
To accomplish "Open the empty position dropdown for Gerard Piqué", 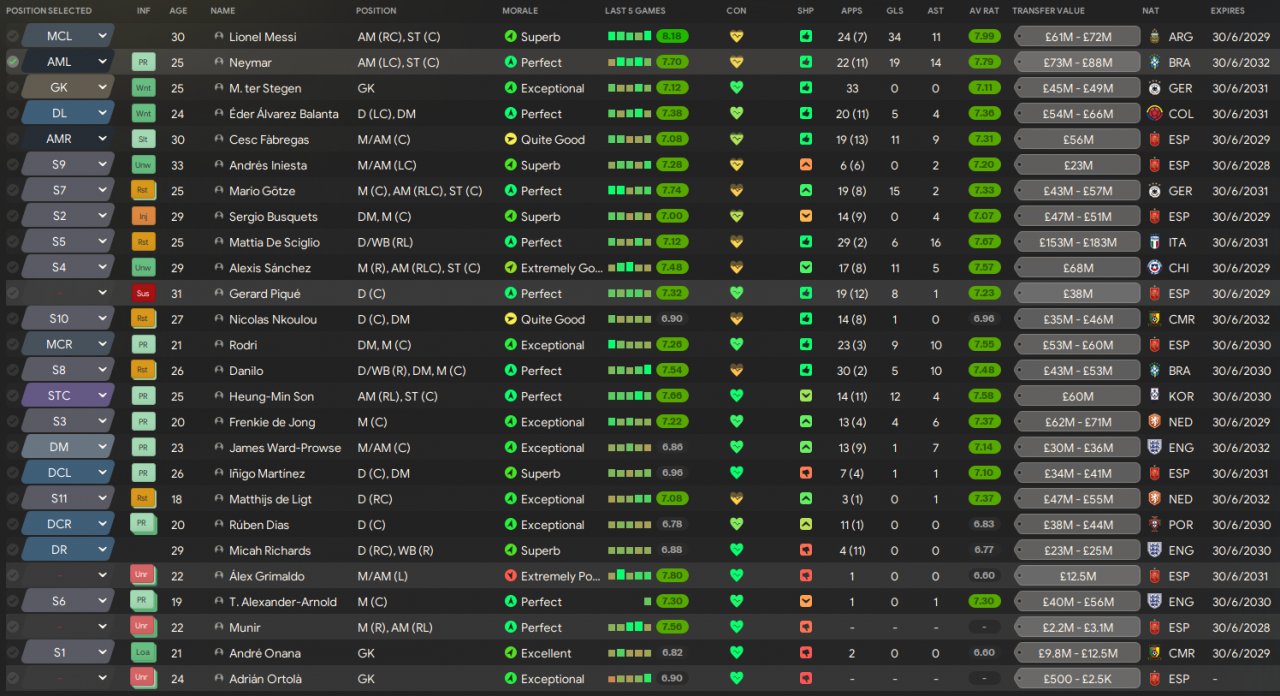I will coord(66,293).
